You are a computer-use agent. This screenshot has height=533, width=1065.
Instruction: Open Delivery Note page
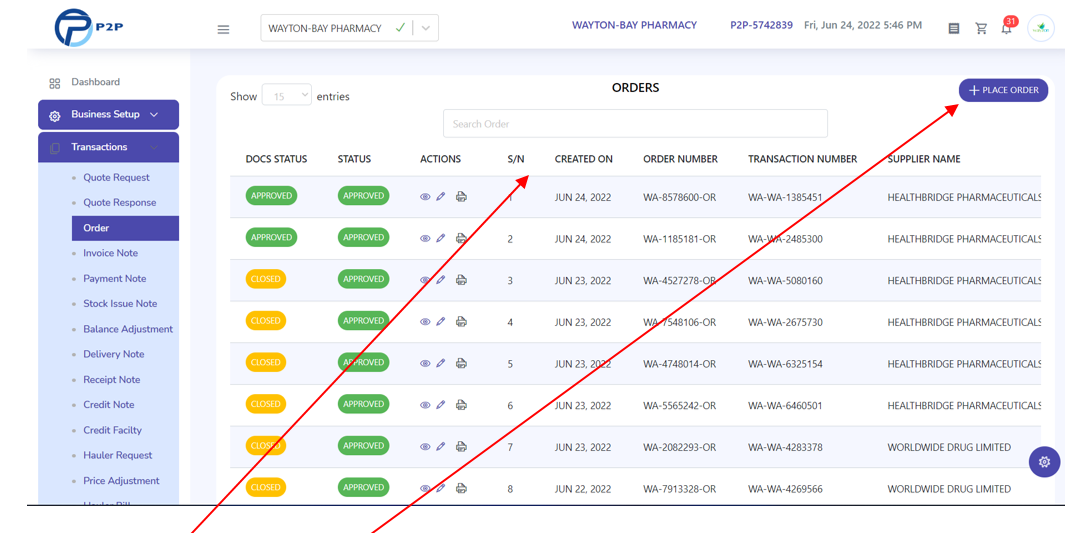tap(114, 354)
